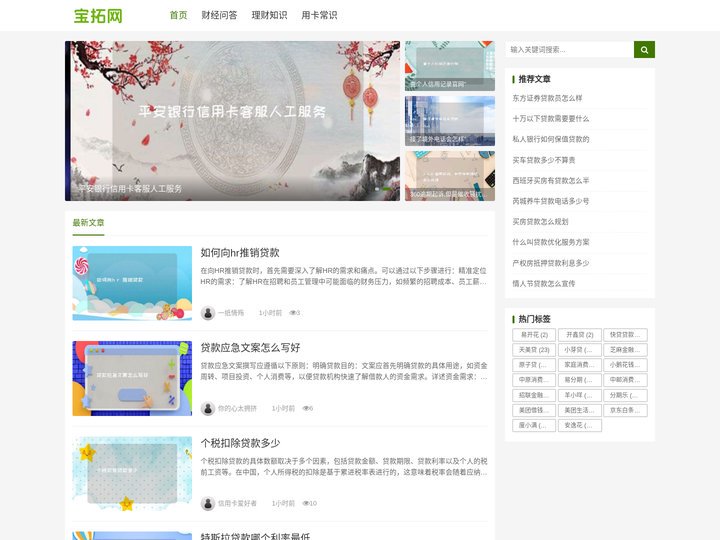Click the green search magnifier button

[x=644, y=50]
